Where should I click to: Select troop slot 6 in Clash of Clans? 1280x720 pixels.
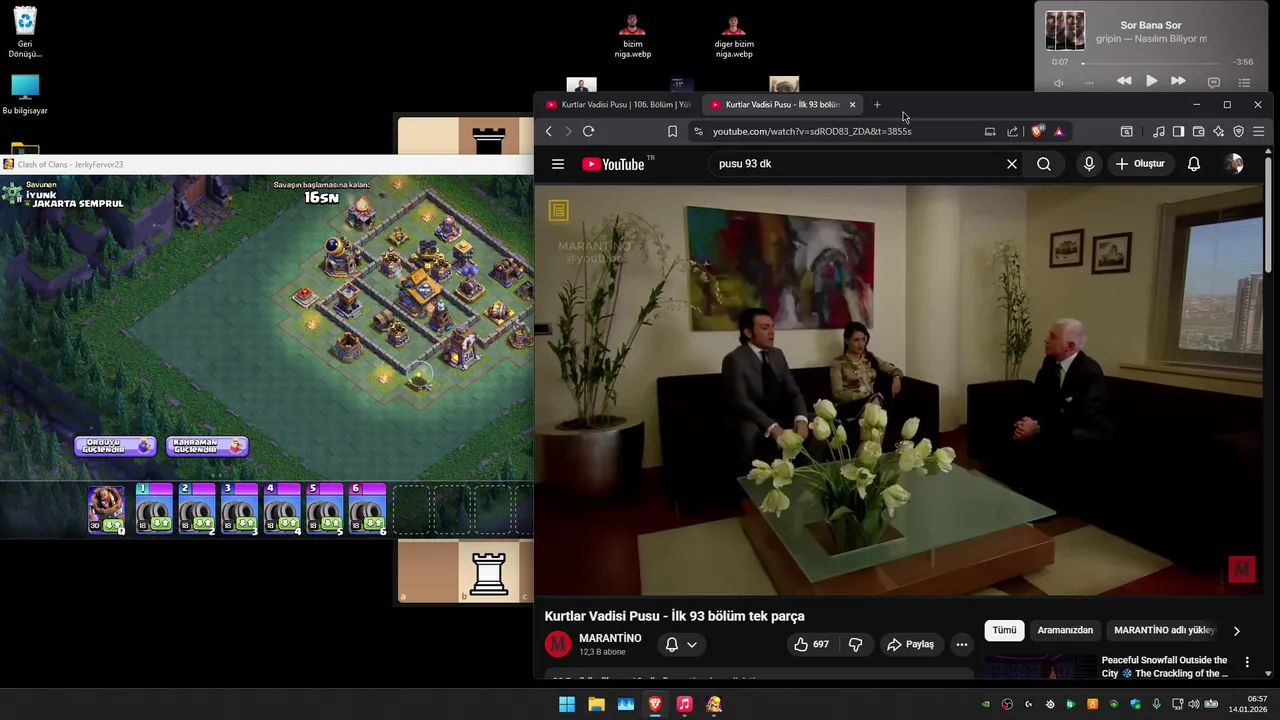(x=367, y=510)
